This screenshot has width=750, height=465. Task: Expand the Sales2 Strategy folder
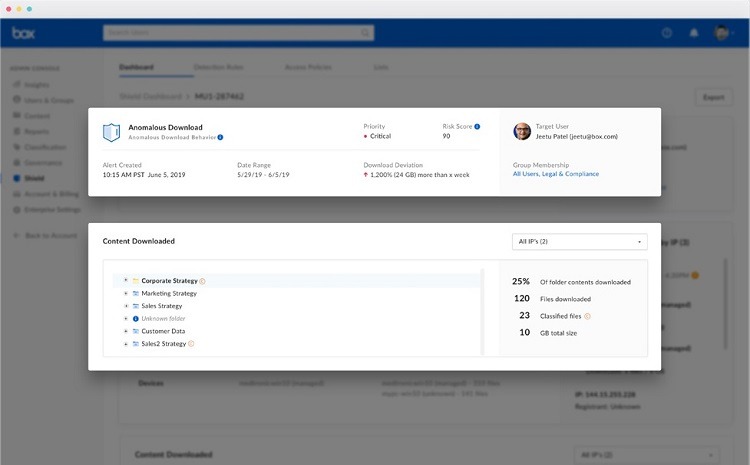126,343
